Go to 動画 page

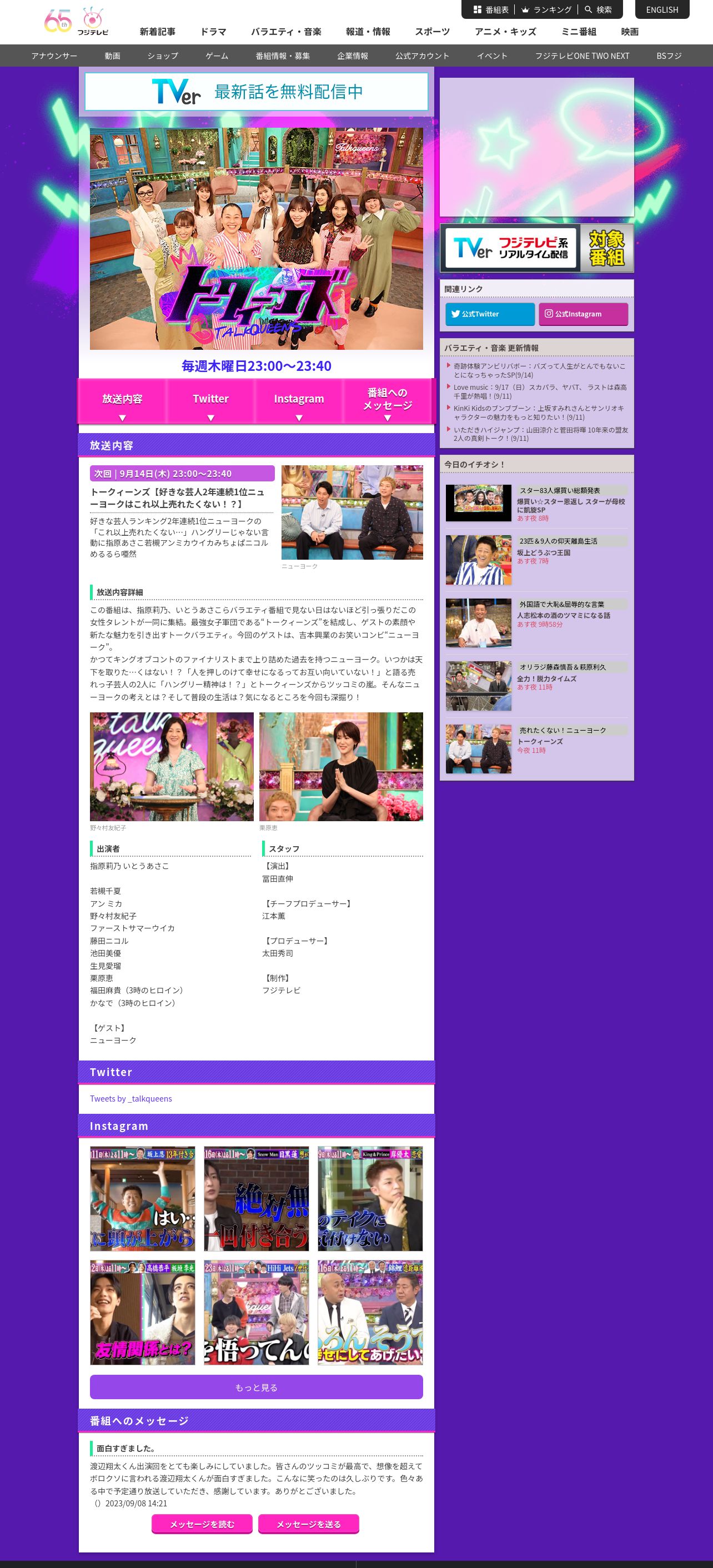[112, 56]
